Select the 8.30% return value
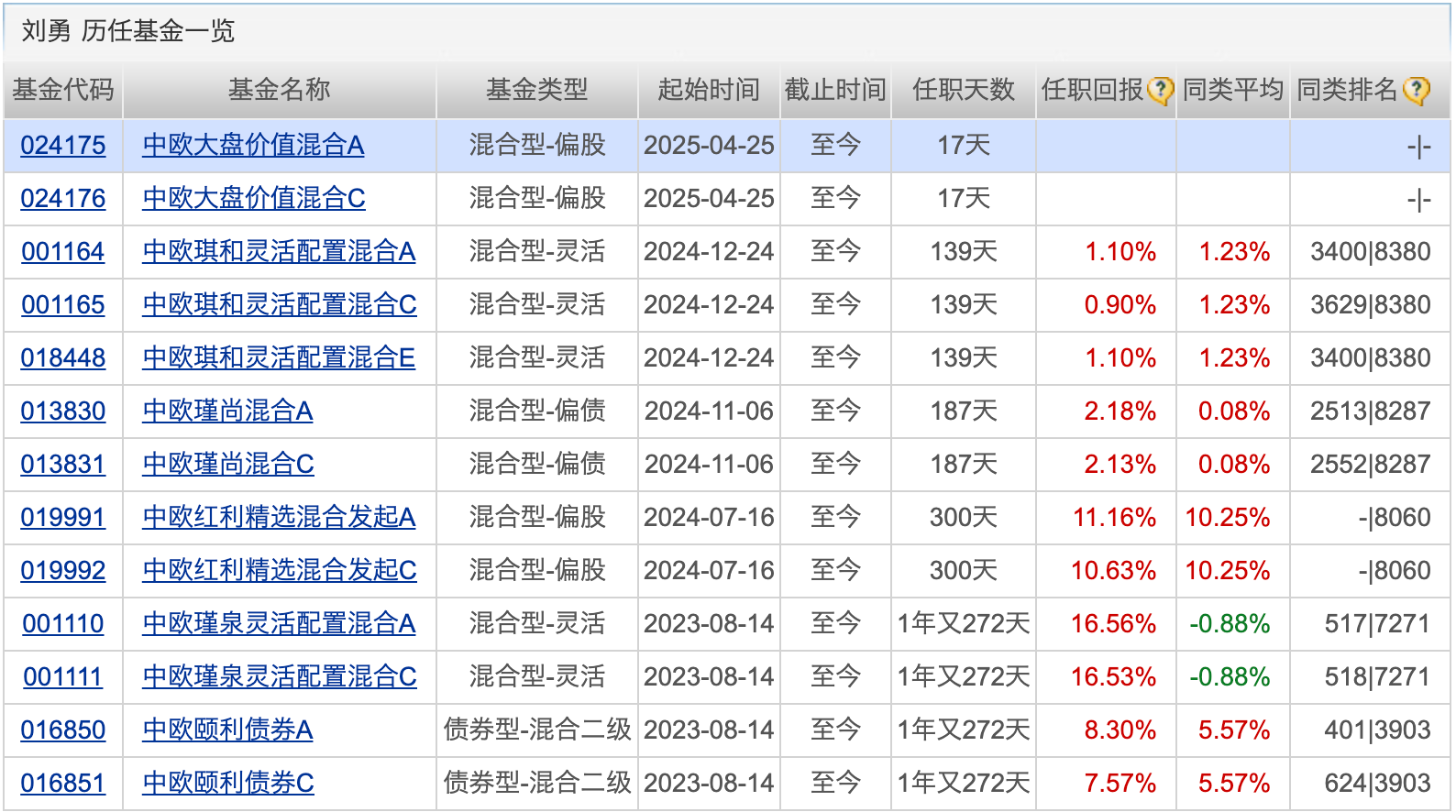The image size is (1456, 812). click(1120, 730)
